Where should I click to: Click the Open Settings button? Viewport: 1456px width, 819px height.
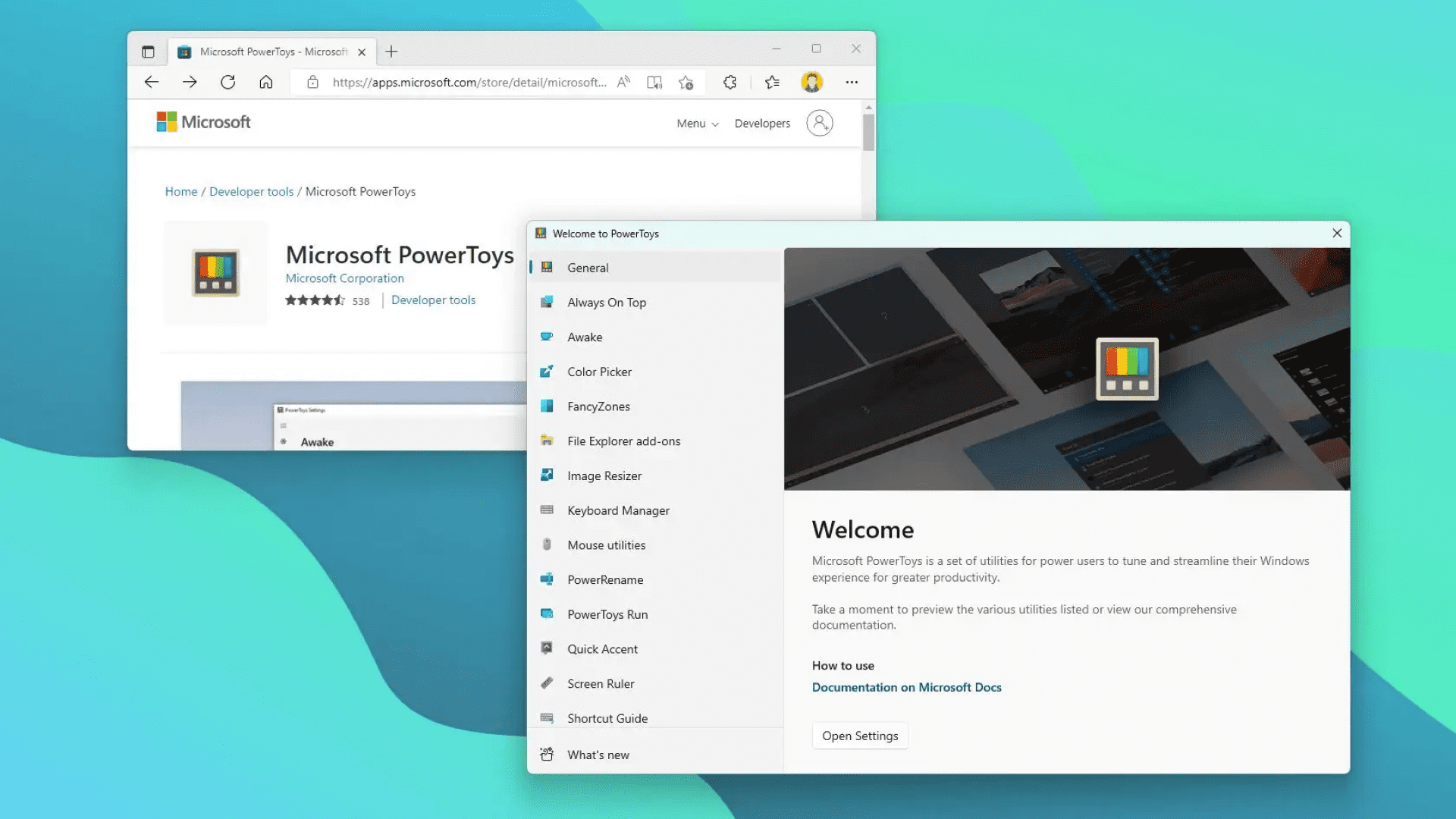(x=860, y=736)
